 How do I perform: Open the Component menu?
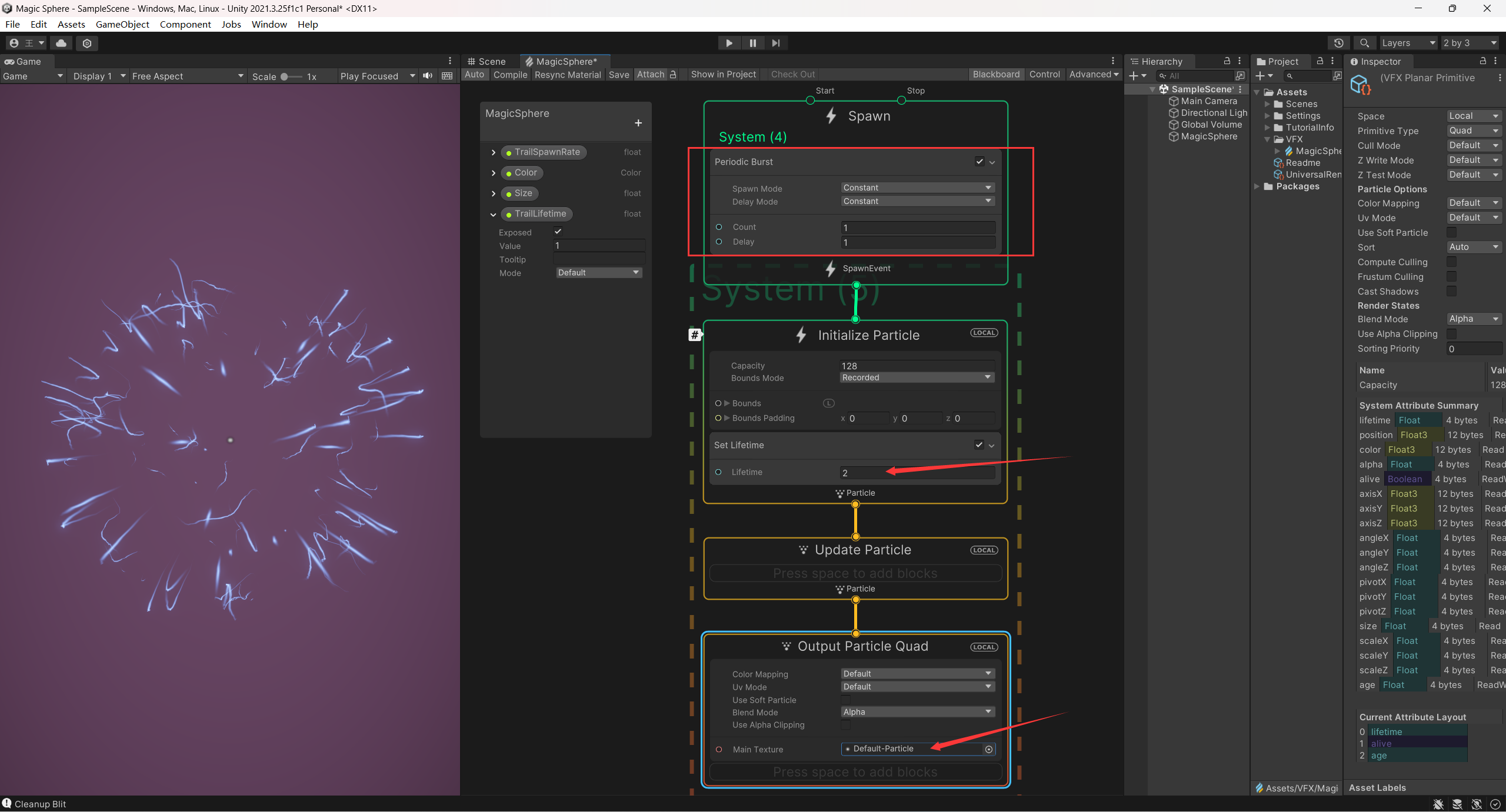click(185, 24)
